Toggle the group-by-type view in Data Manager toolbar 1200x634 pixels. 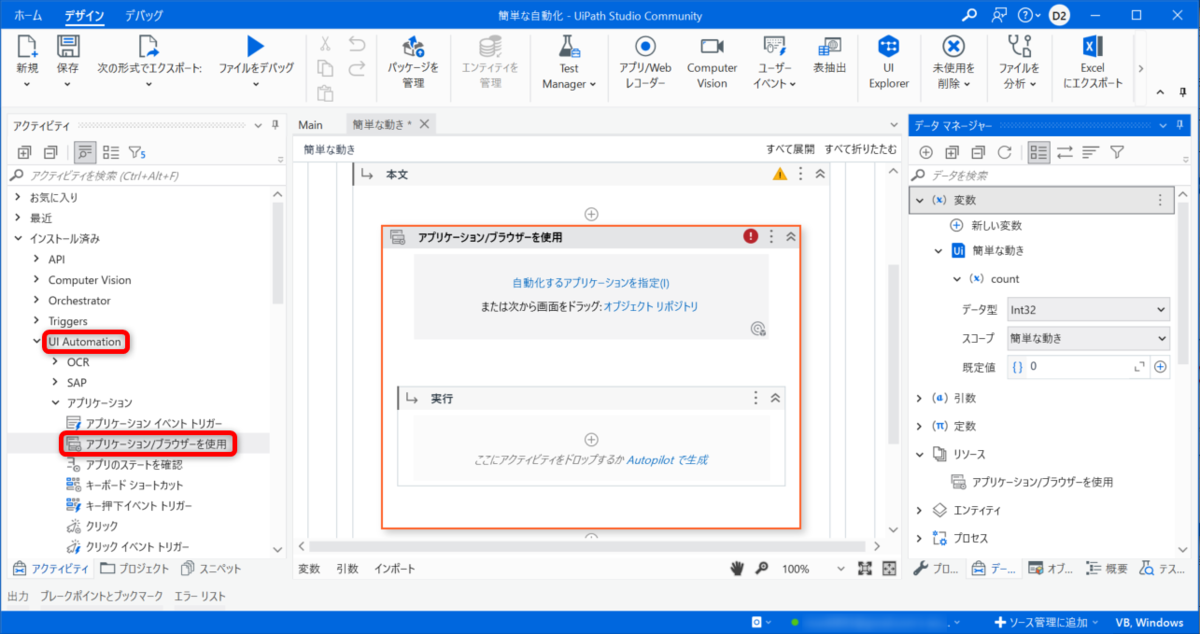pyautogui.click(x=1039, y=152)
